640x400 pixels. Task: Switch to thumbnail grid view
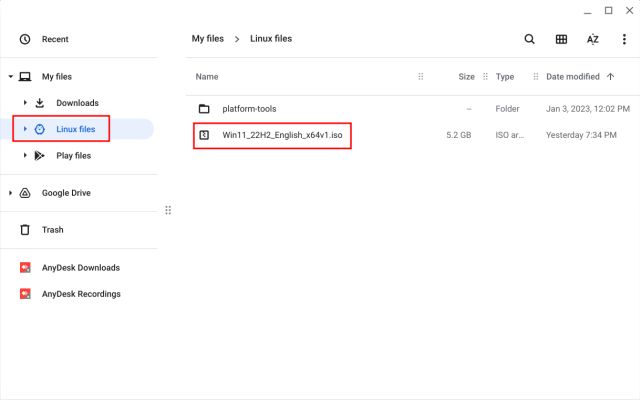coord(561,39)
